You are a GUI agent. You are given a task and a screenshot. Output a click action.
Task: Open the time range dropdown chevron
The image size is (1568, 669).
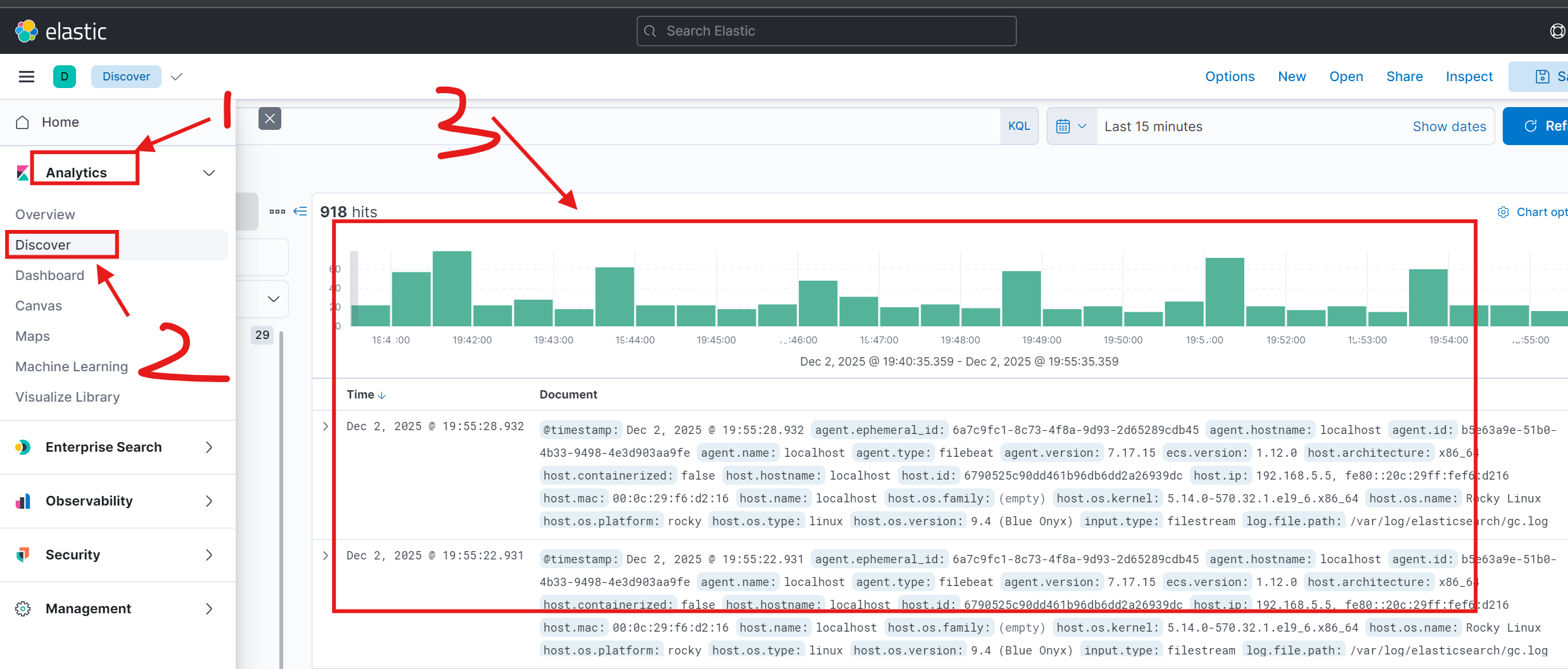click(1082, 125)
